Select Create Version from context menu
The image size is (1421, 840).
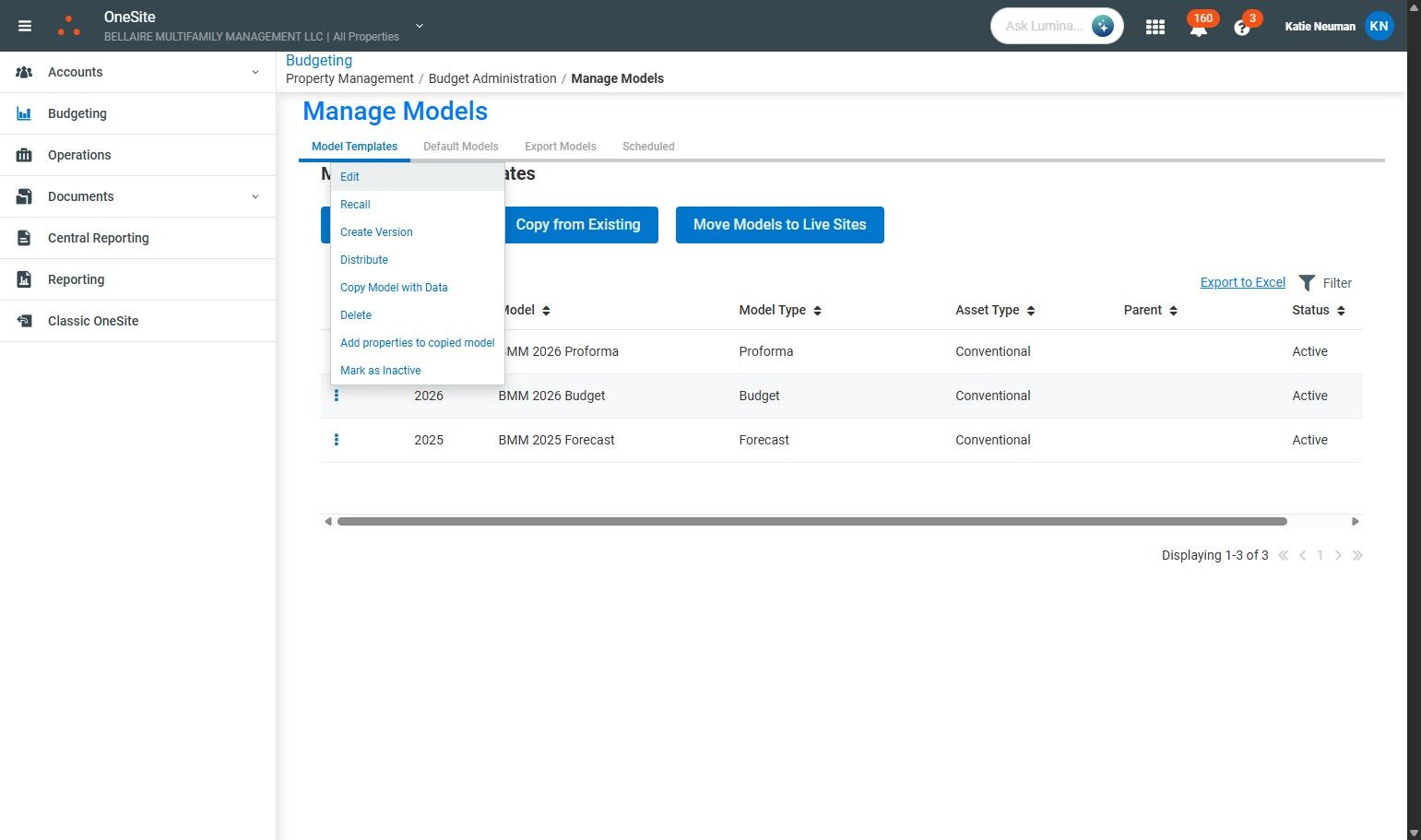(x=376, y=232)
